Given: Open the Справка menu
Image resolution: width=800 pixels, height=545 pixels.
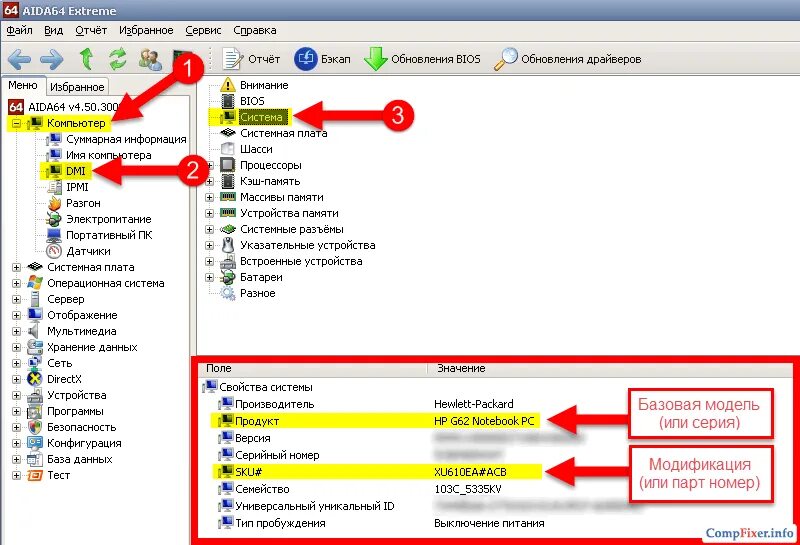Looking at the screenshot, I should (x=255, y=31).
